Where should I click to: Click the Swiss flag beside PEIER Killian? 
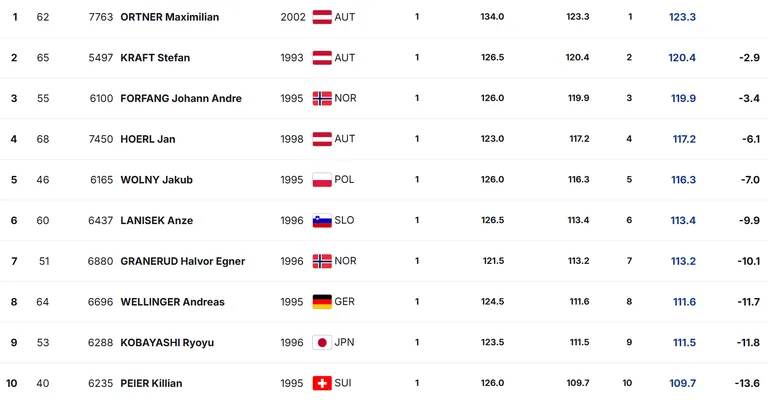[x=322, y=383]
